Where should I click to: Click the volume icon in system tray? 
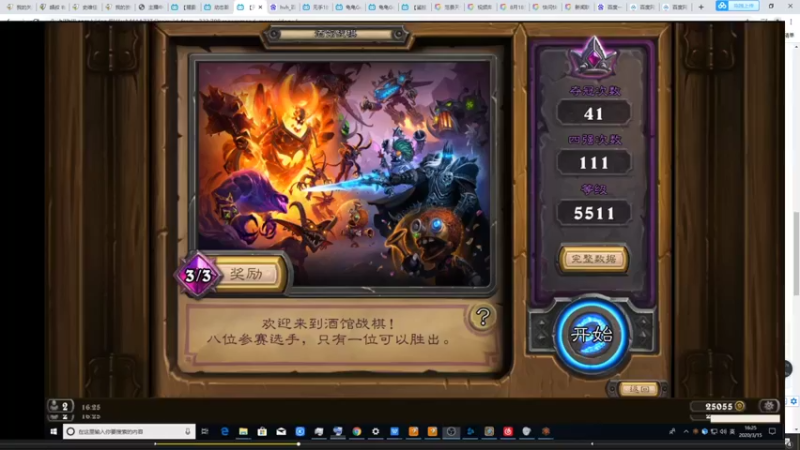(723, 432)
